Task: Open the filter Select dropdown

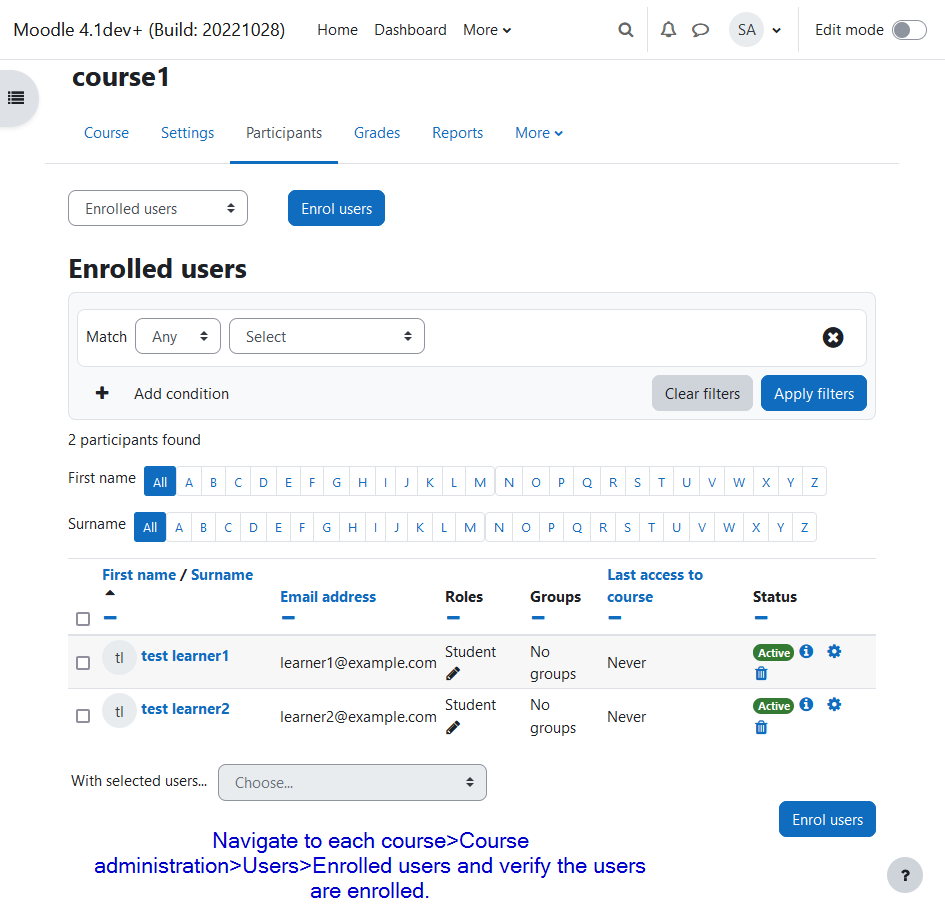Action: [327, 336]
